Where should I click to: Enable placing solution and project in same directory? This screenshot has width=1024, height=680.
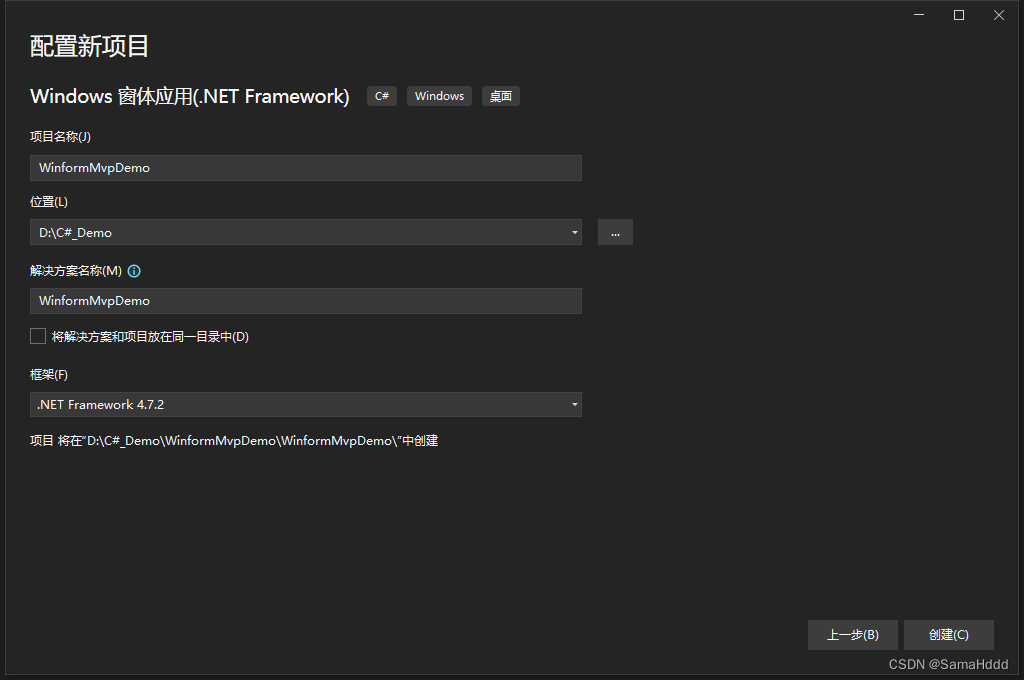point(37,336)
